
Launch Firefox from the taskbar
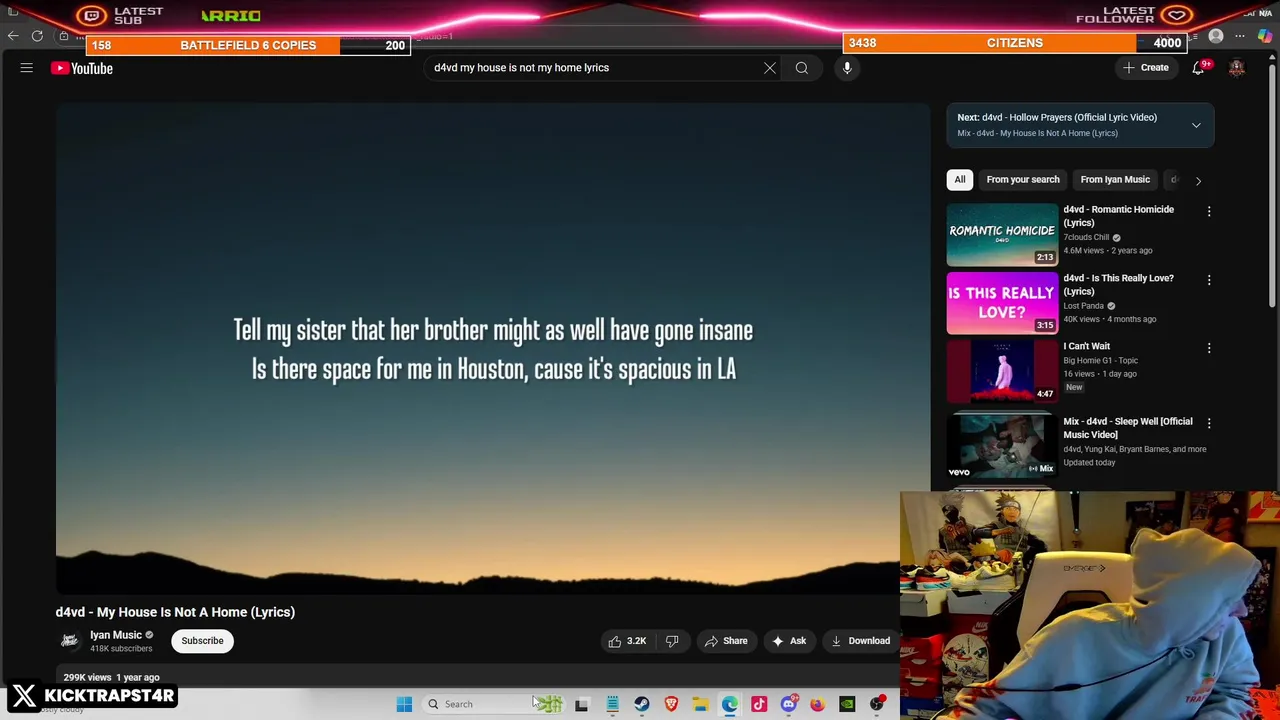[x=818, y=704]
